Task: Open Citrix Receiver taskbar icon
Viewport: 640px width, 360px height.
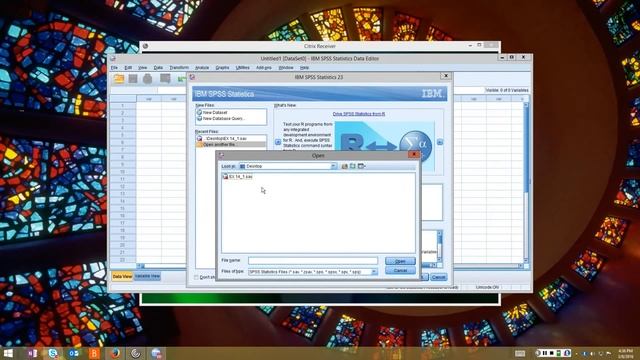Action: (x=136, y=353)
